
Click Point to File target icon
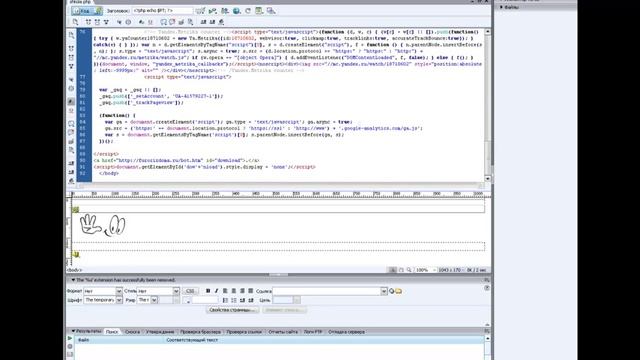click(391, 291)
